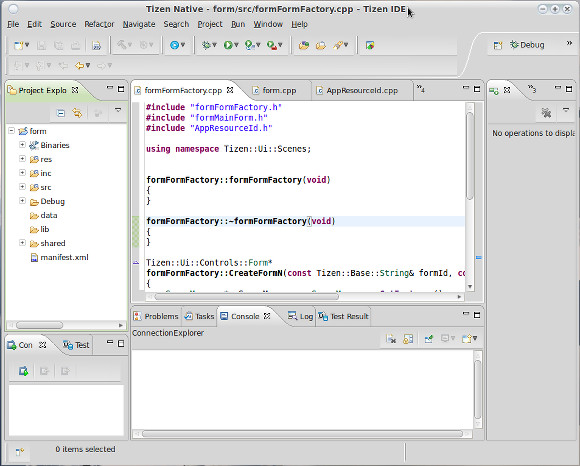
Task: Show hidden editor tabs list
Action: pos(421,89)
